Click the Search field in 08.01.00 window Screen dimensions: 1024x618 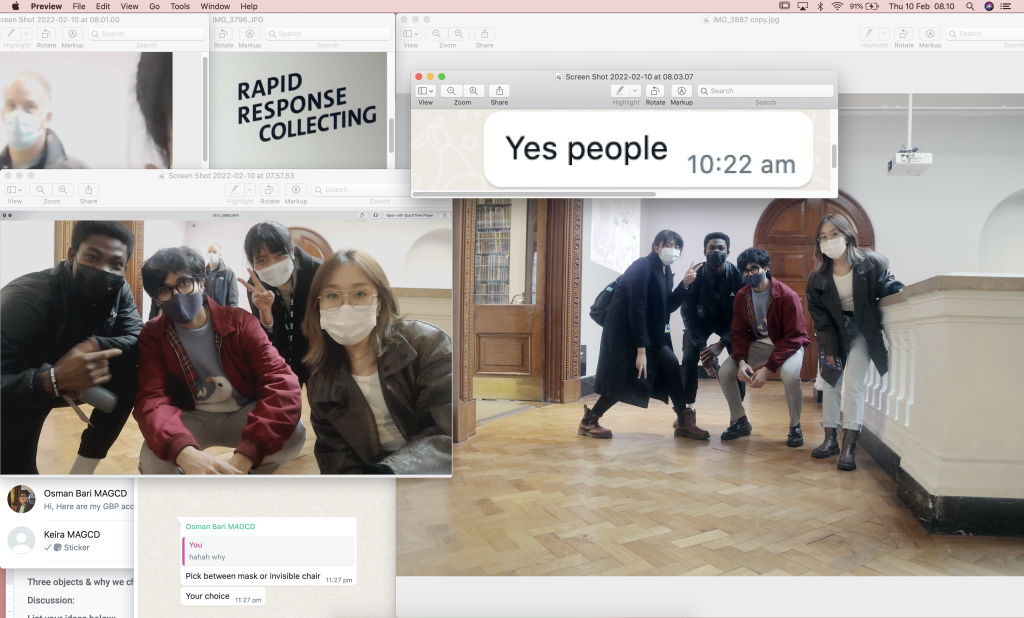(146, 33)
